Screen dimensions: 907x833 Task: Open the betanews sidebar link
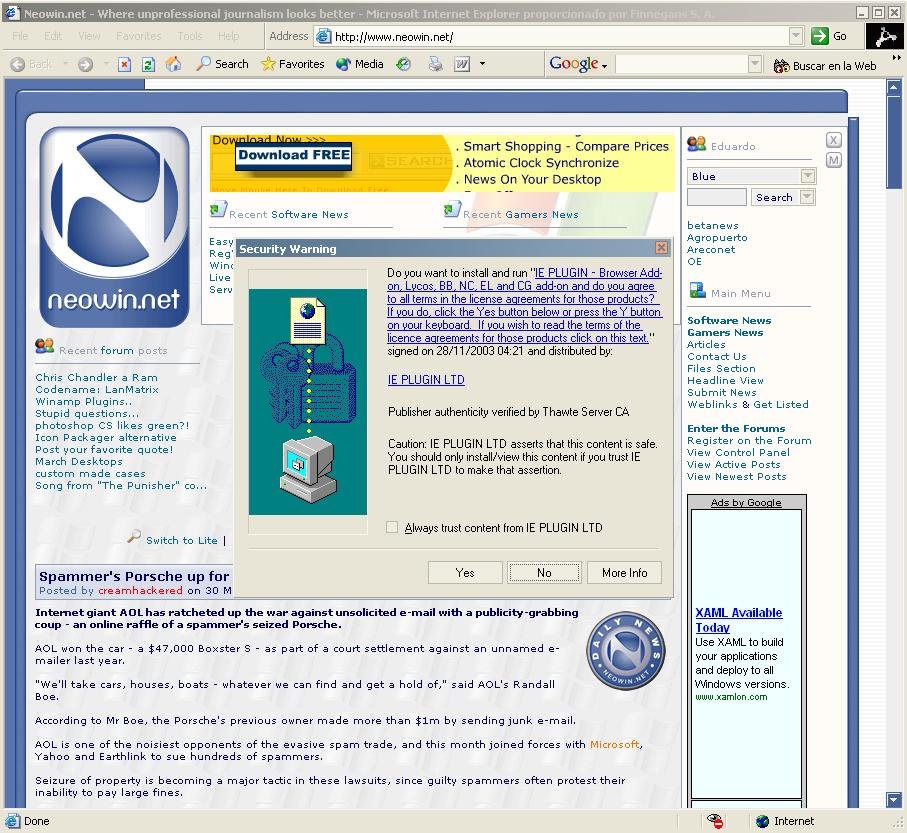click(x=713, y=225)
